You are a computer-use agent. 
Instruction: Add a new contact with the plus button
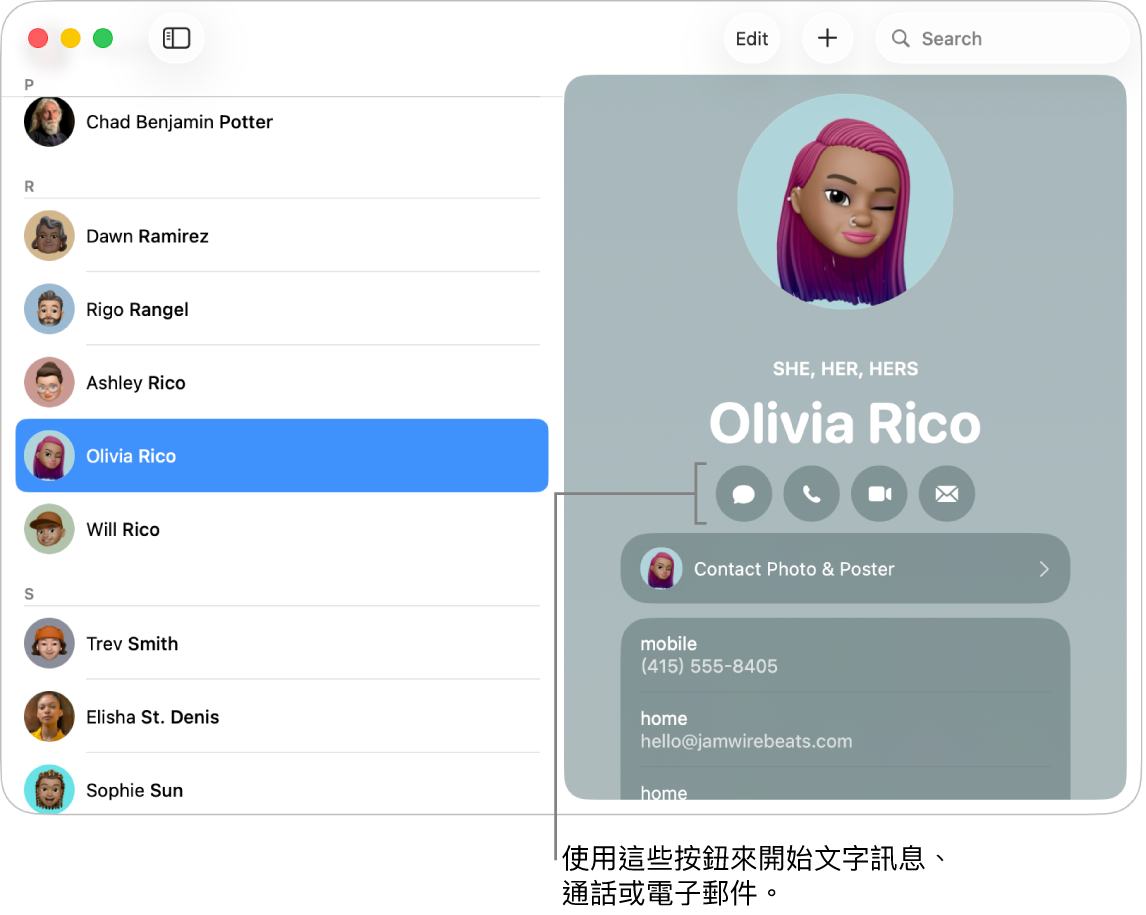[x=829, y=38]
